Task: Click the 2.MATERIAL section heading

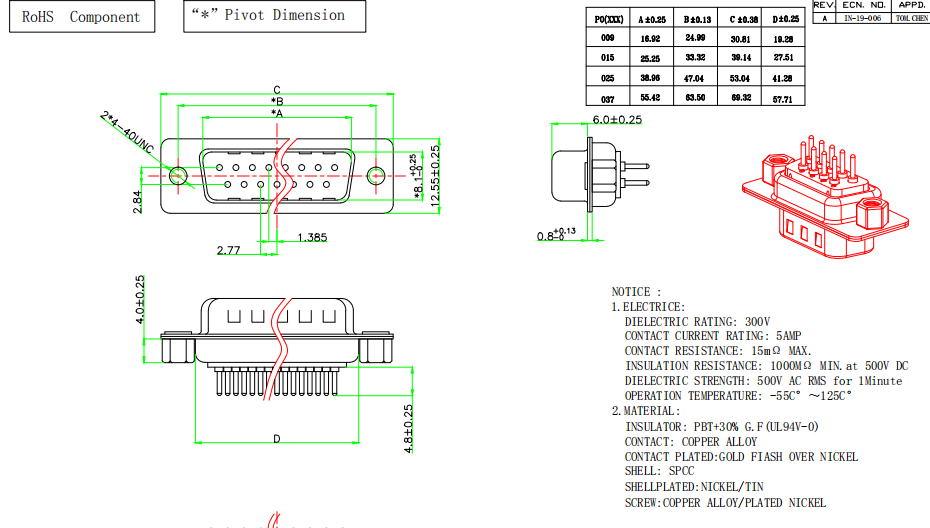Action: (x=646, y=411)
